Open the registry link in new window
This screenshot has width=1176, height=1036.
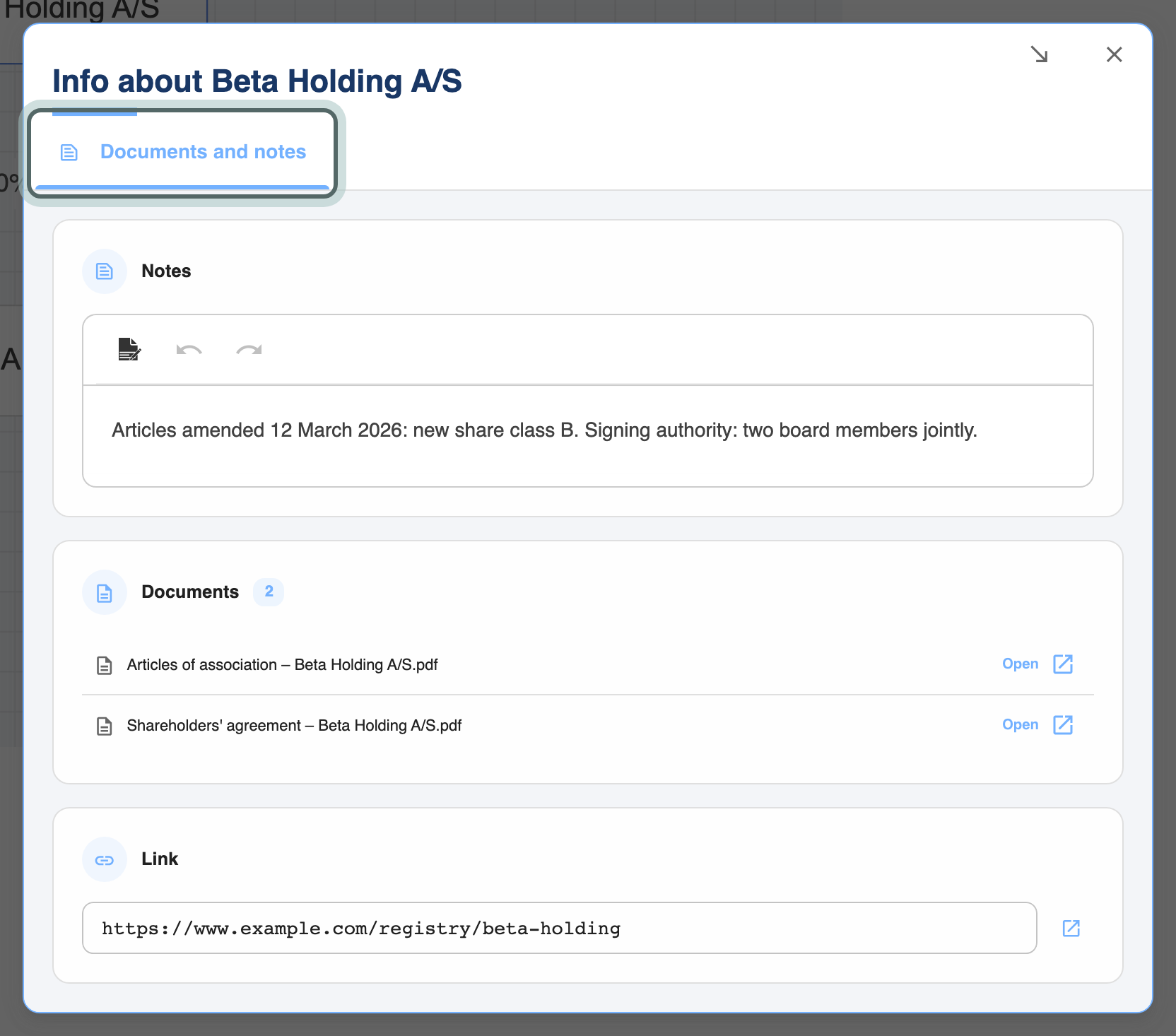[1071, 929]
